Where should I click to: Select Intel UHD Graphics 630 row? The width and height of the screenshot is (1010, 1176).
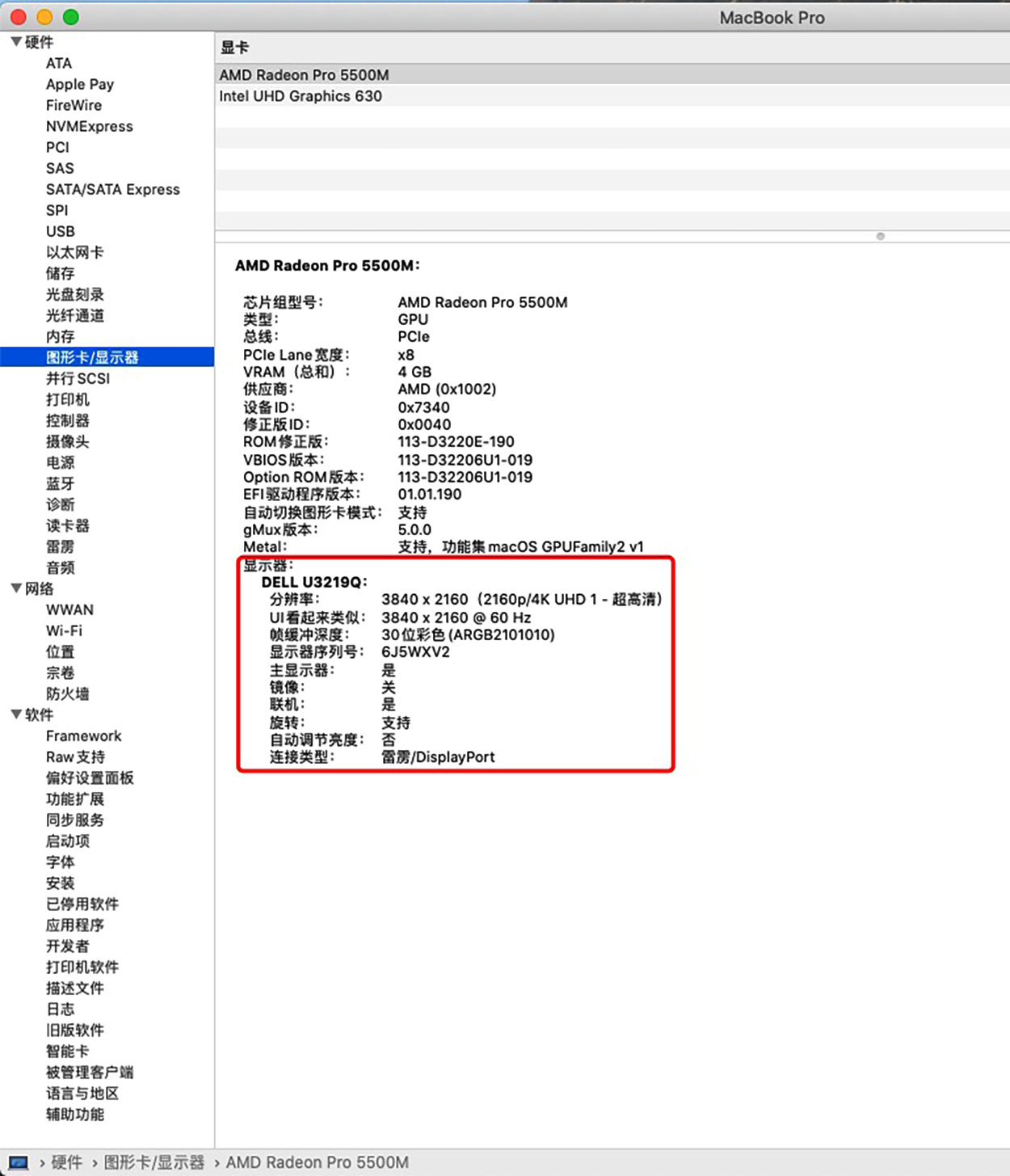[612, 95]
